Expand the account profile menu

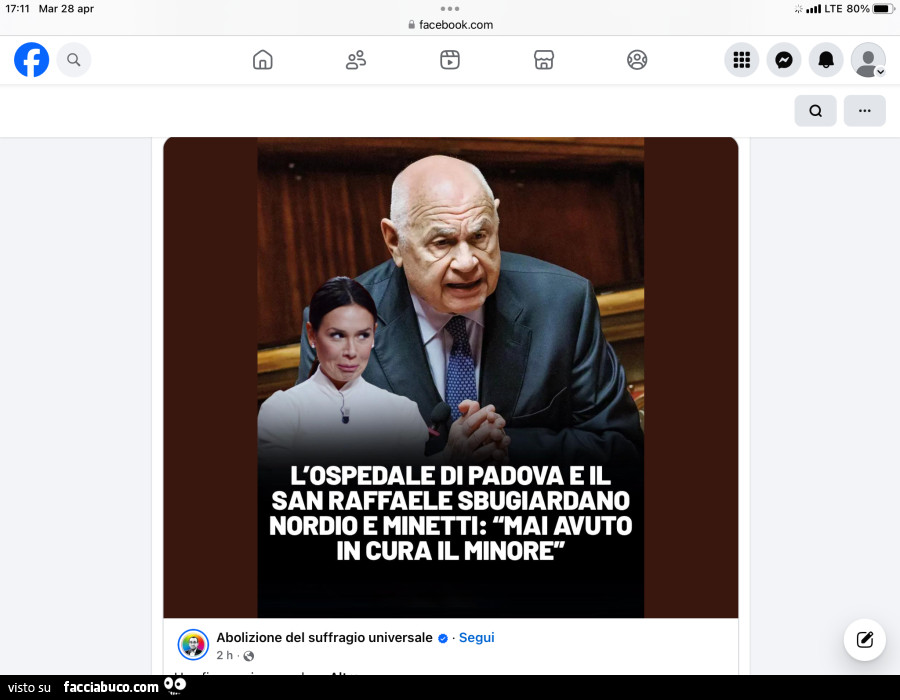click(868, 60)
